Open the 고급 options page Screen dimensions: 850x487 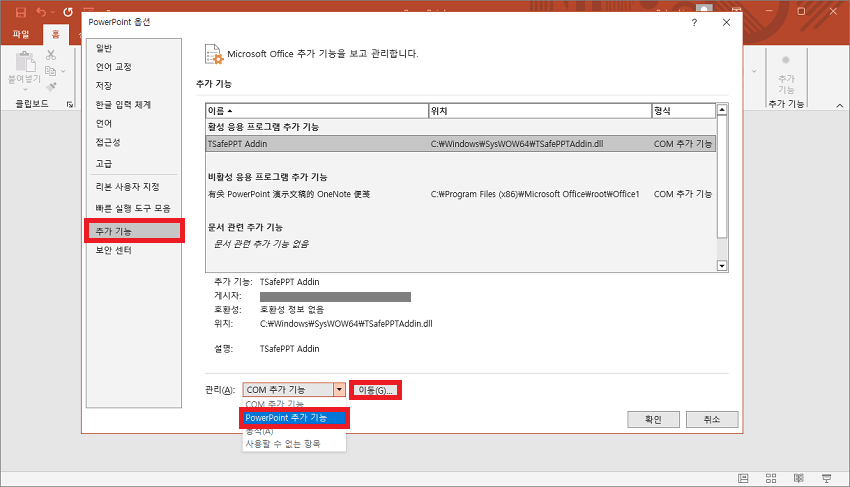134,163
